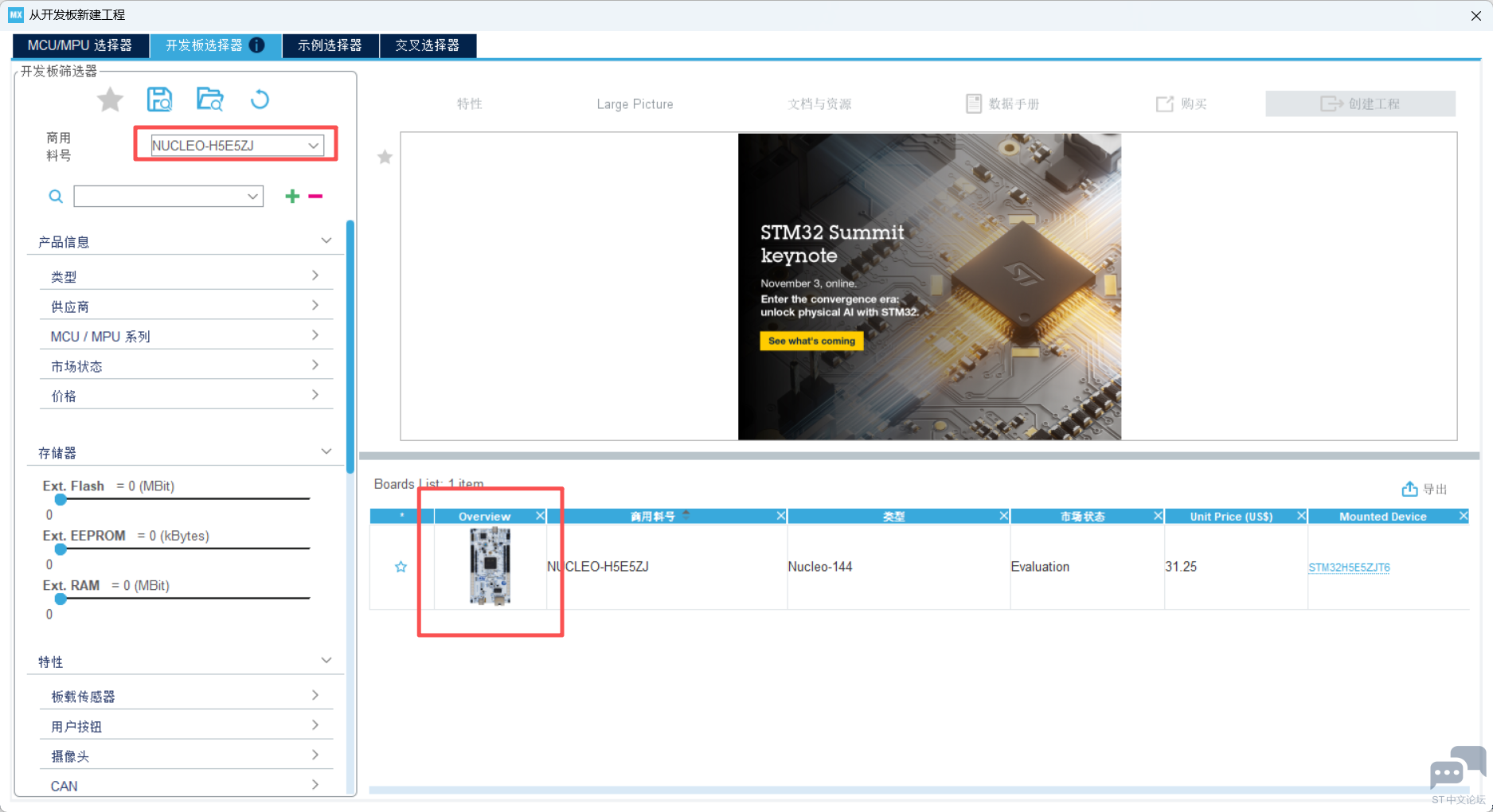Switch to 交叉选择器 tab
The image size is (1493, 812).
click(x=428, y=45)
